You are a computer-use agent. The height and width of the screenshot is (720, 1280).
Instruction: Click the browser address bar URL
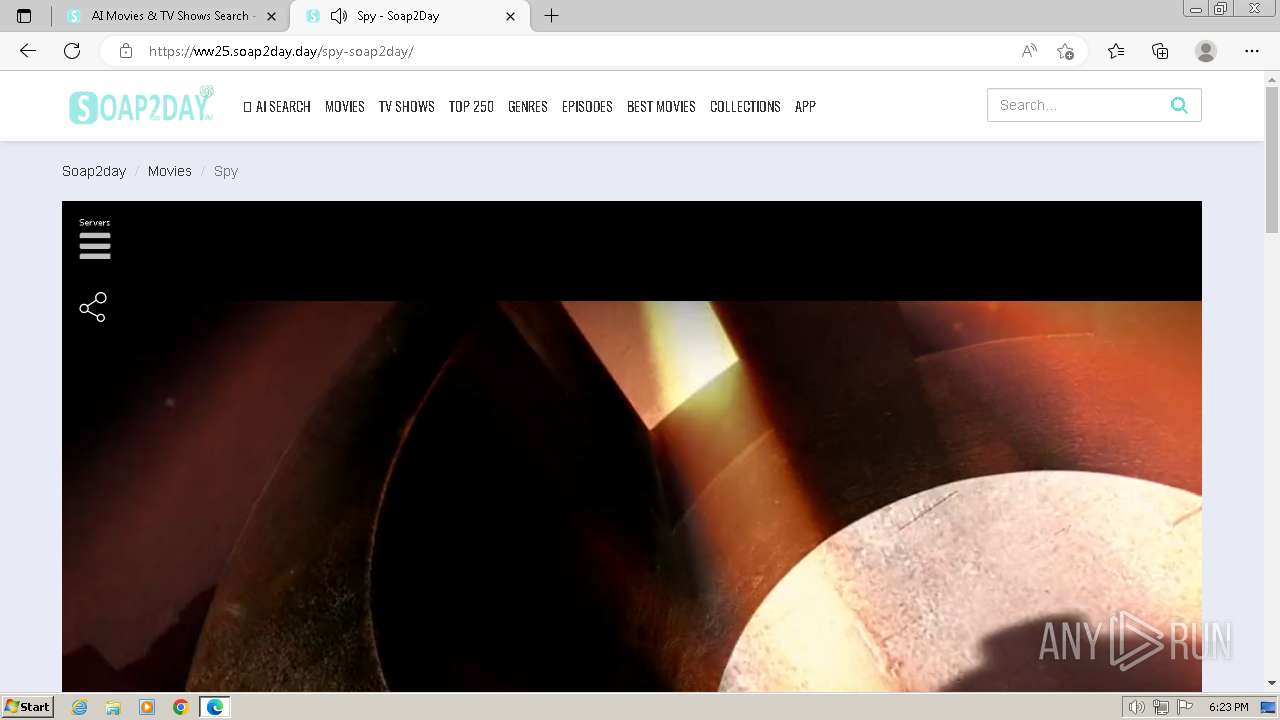click(281, 51)
